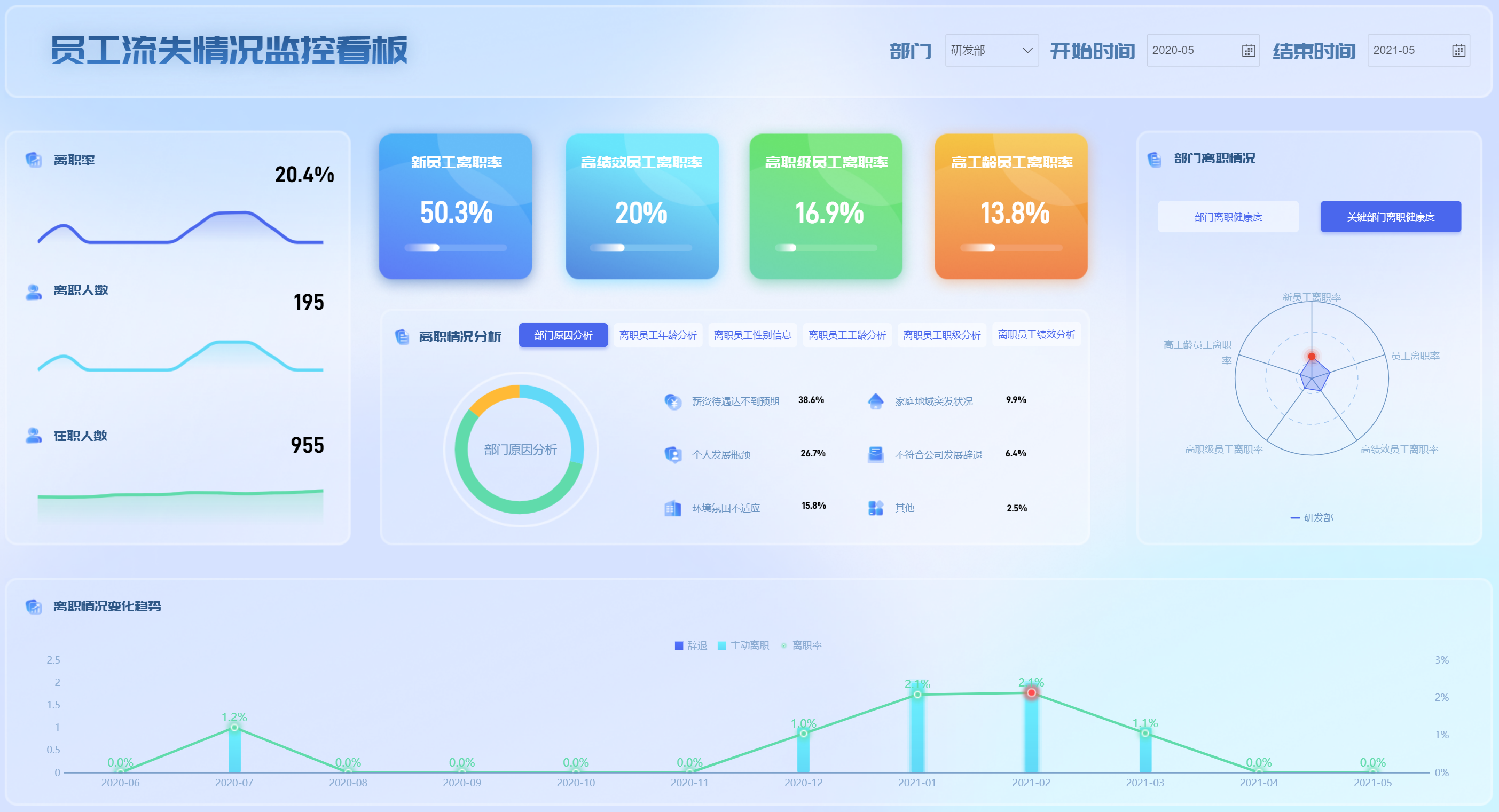Click the 环境氛围不适应 building icon
Screen dimensions: 1499x812
click(673, 508)
